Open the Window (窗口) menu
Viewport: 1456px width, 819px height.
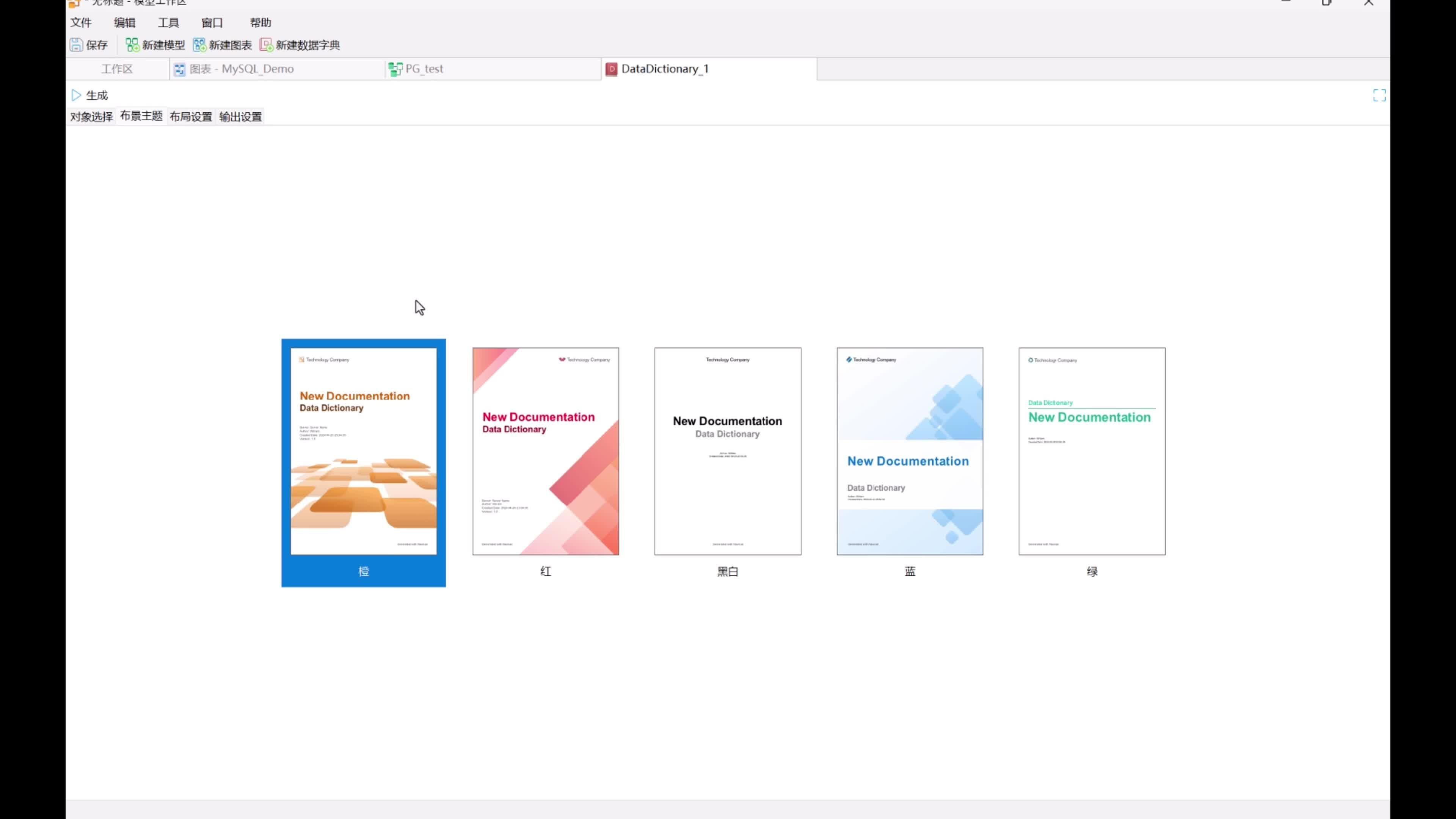pyautogui.click(x=212, y=23)
